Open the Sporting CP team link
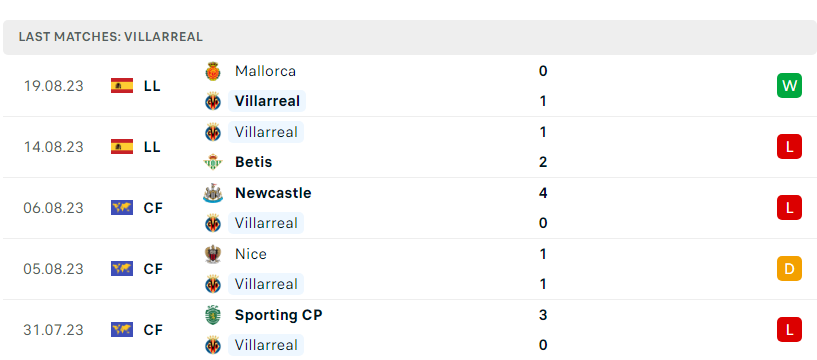This screenshot has height=360, width=817. tap(278, 315)
